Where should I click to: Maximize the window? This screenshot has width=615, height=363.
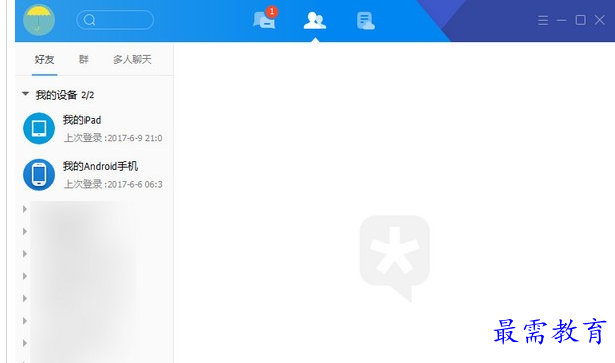[580, 20]
